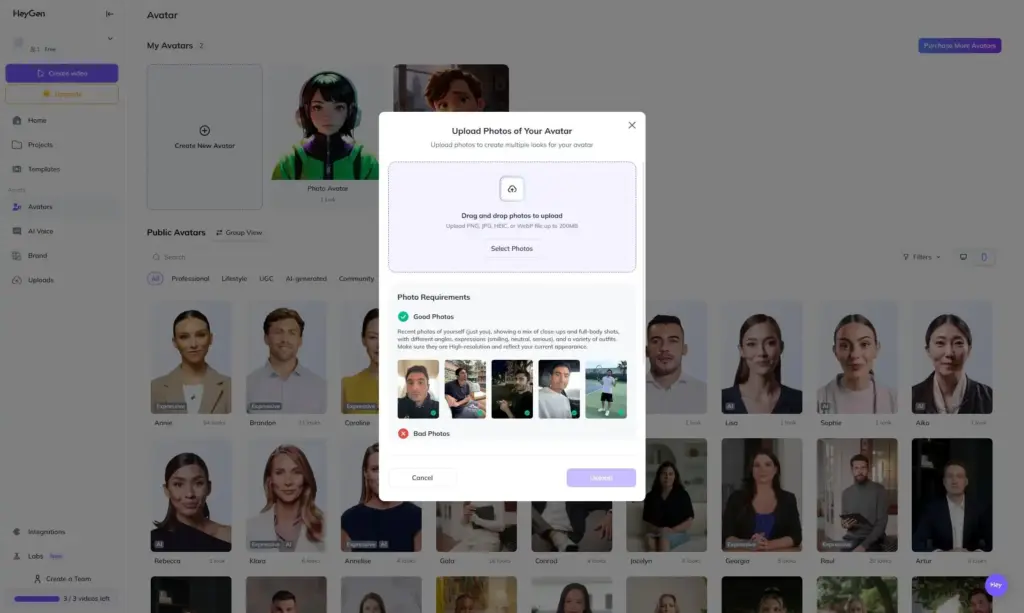Select the Rebecca avatar thumbnail

point(191,495)
